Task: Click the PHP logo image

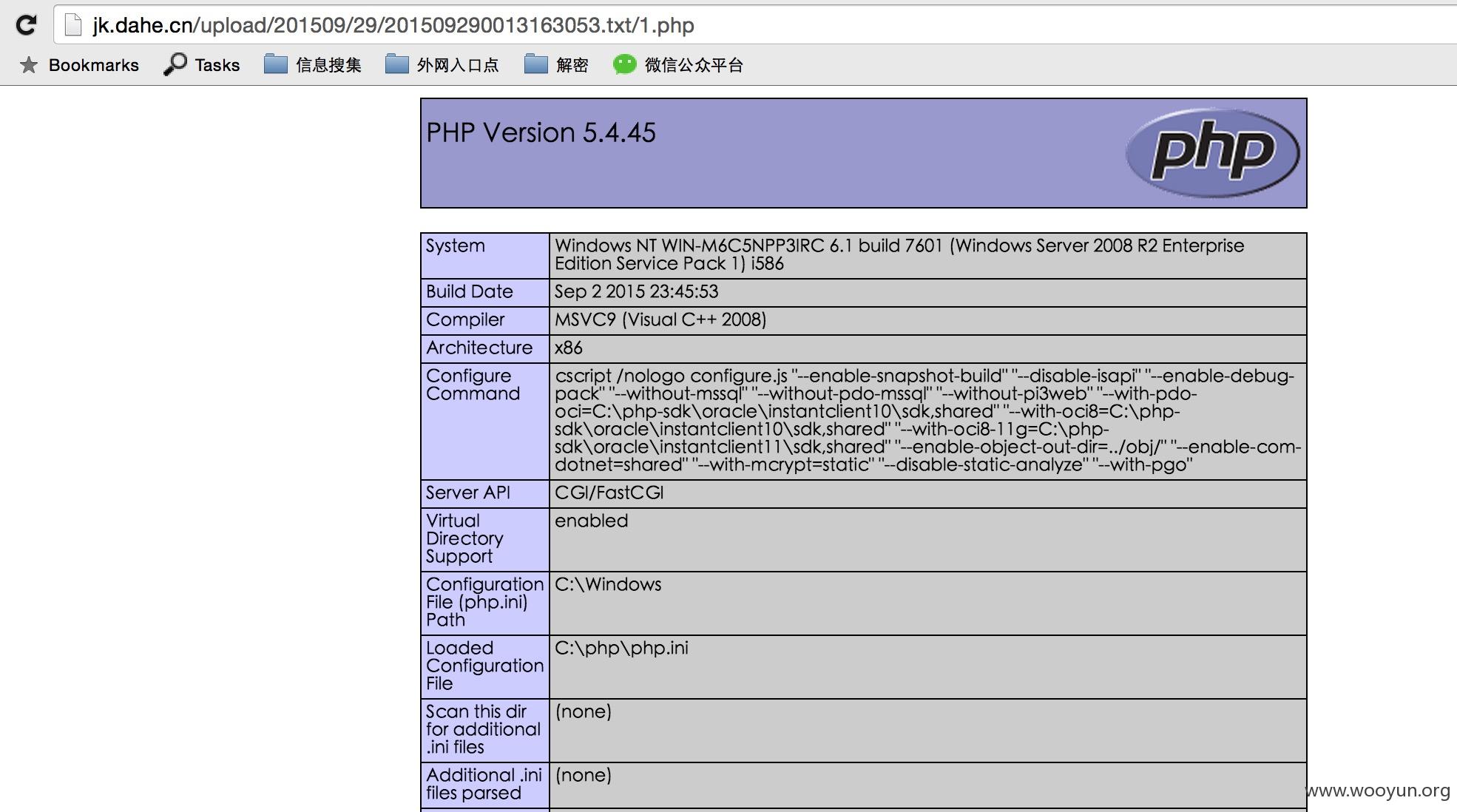Action: (1212, 153)
